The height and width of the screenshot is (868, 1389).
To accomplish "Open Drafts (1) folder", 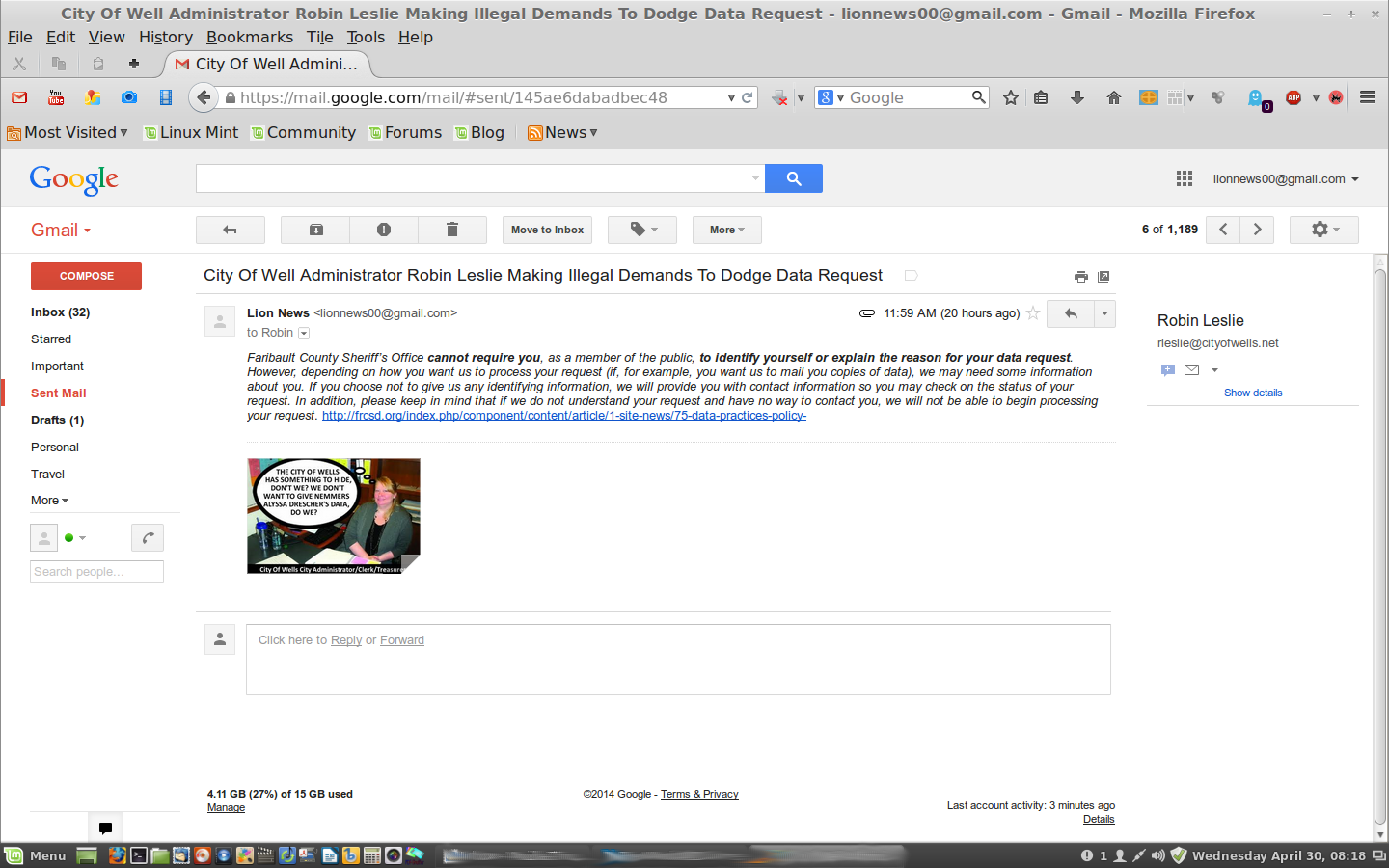I will pos(57,420).
